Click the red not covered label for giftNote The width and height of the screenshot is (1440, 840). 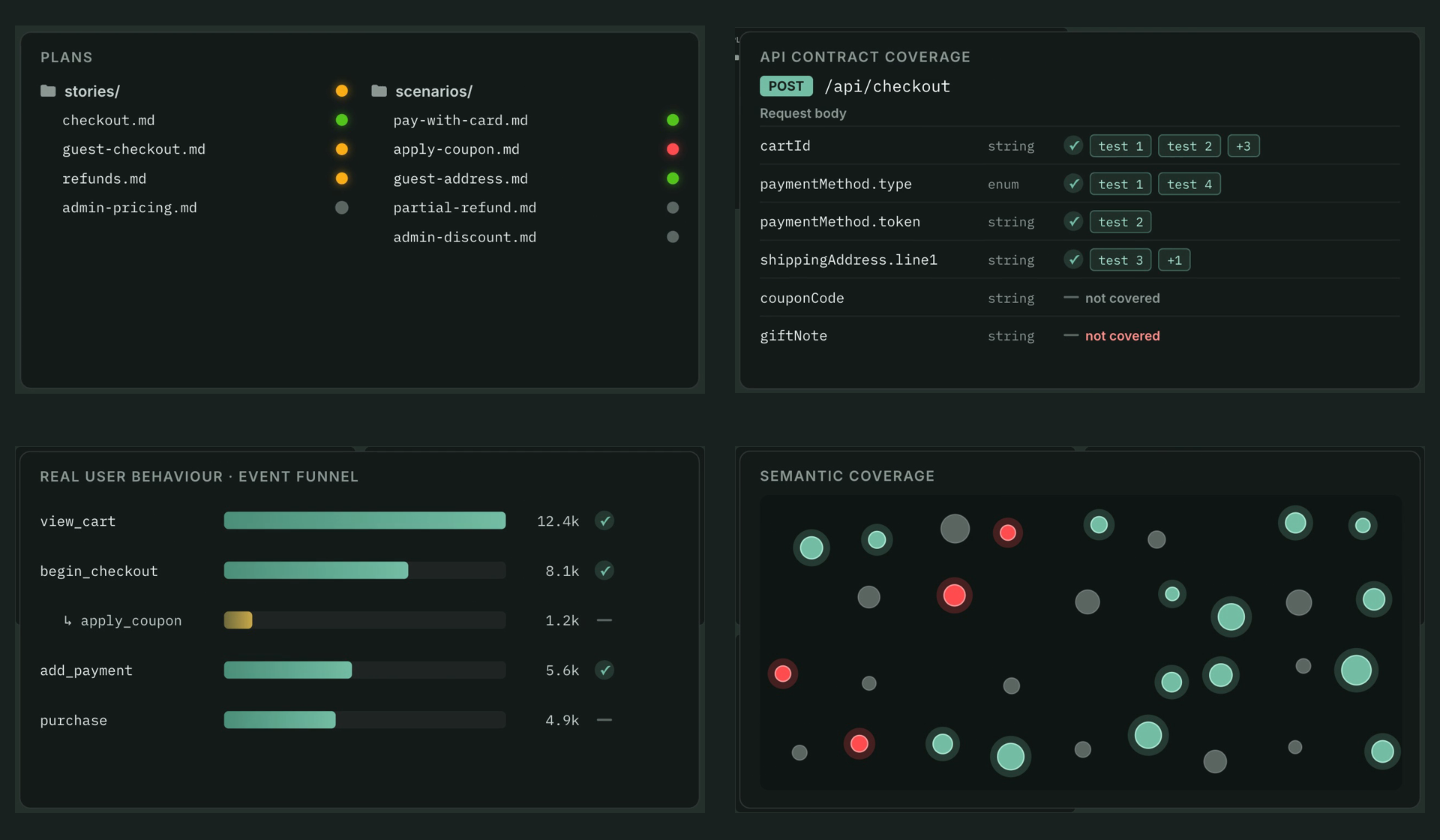1123,336
